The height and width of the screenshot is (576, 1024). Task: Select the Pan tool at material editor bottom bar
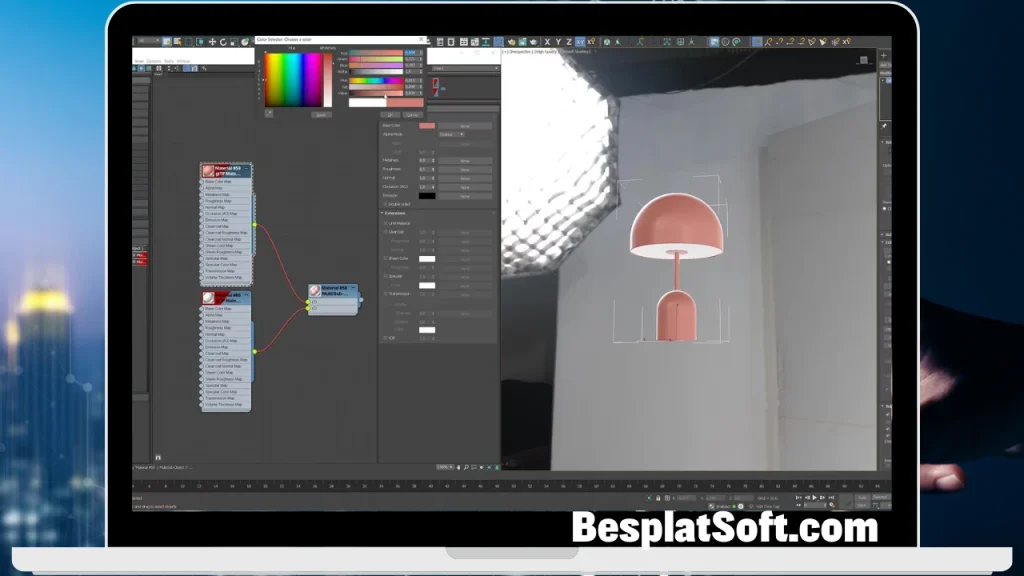(457, 465)
